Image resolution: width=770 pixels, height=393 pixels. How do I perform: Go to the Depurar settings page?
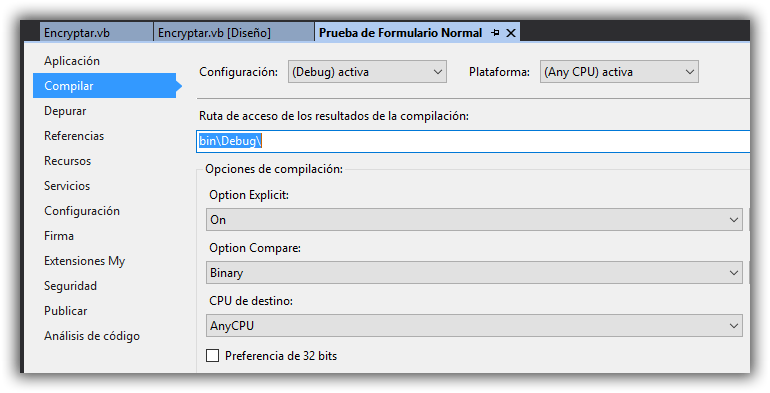tap(65, 111)
